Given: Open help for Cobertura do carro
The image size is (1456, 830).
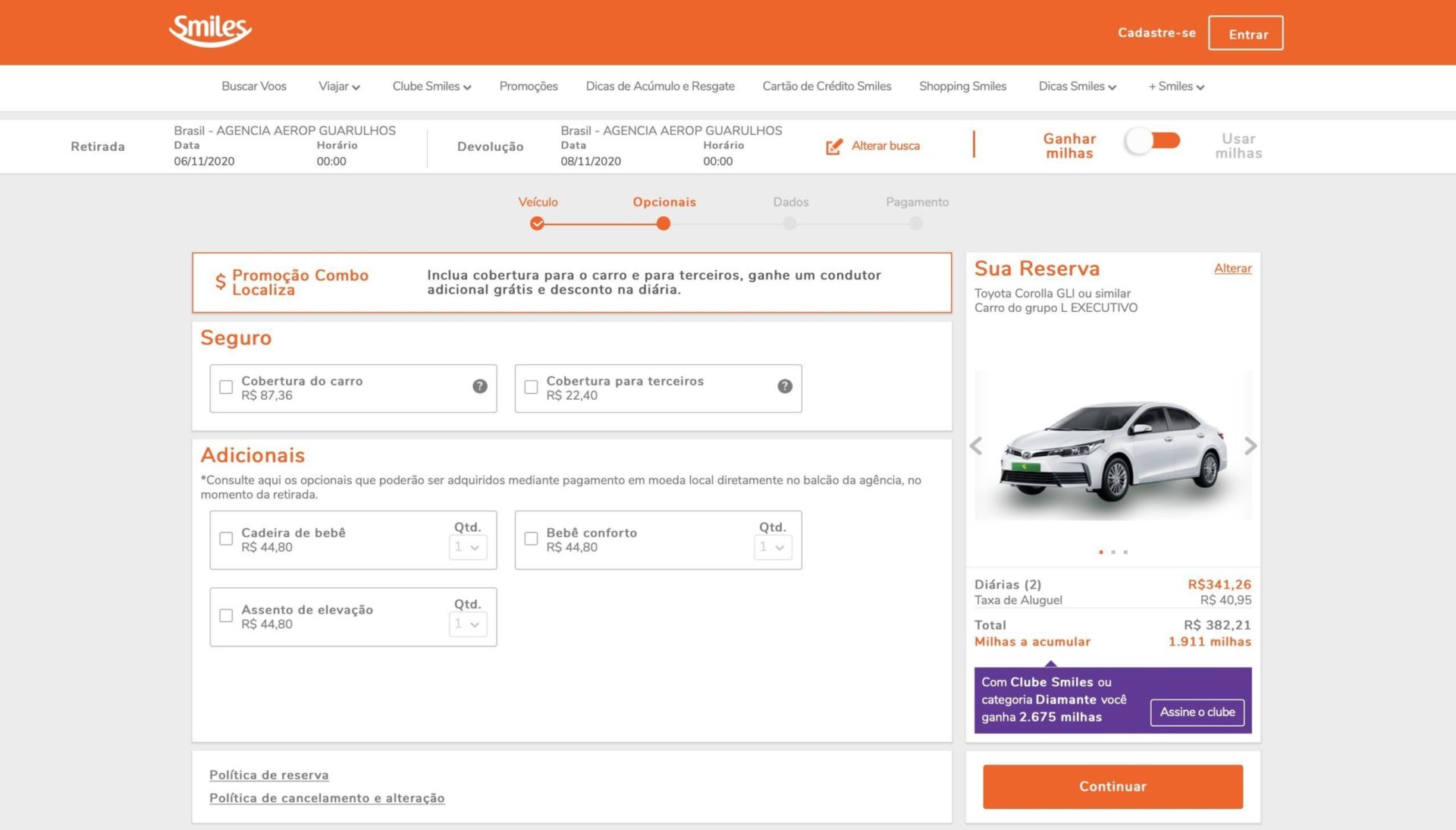Looking at the screenshot, I should coord(480,386).
